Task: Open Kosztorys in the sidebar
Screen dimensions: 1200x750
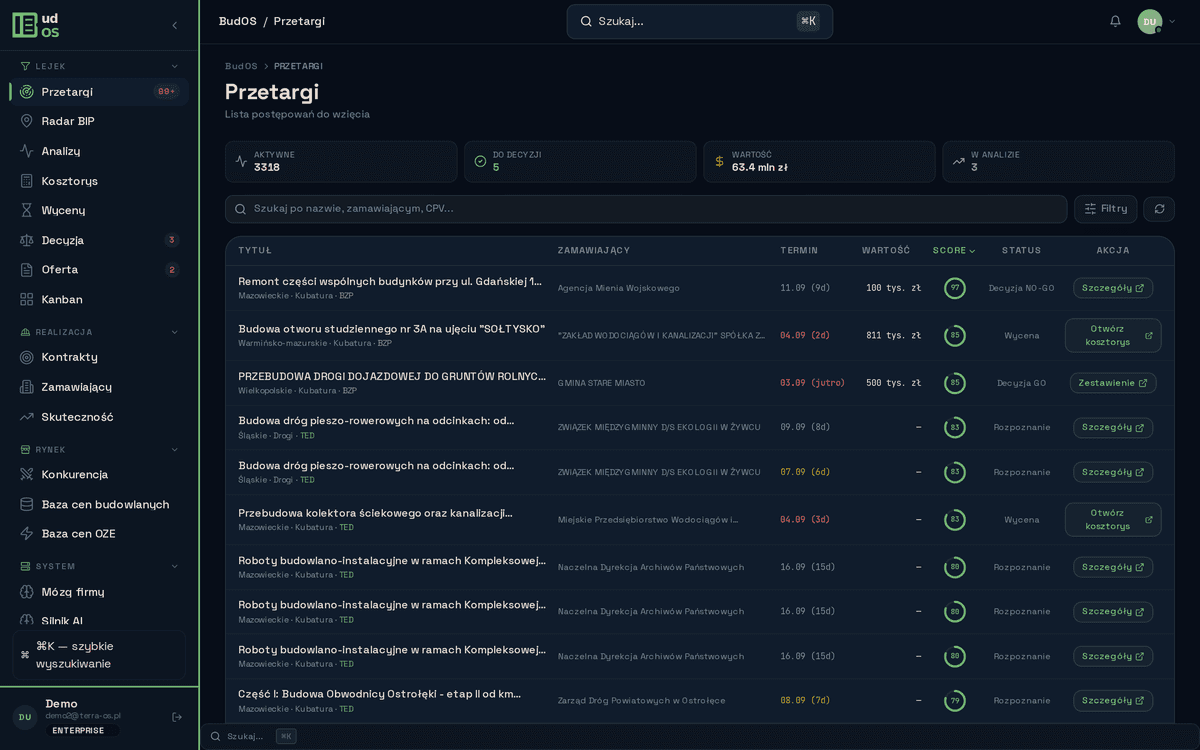Action: coord(99,181)
